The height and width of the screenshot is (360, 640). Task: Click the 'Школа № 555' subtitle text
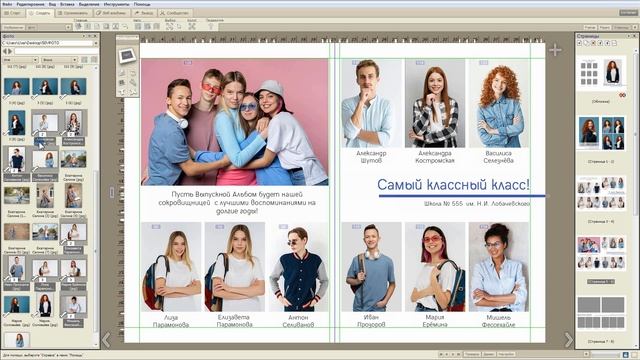click(x=477, y=203)
